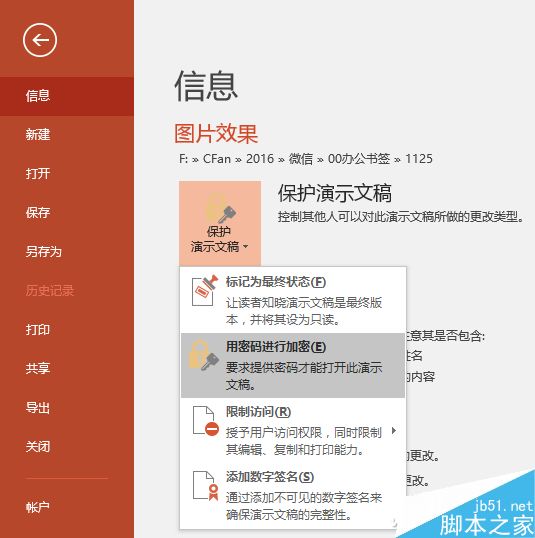Viewport: 535px width, 538px height.
Task: Click the 保护演示文稿 section heading
Action: click(x=335, y=193)
